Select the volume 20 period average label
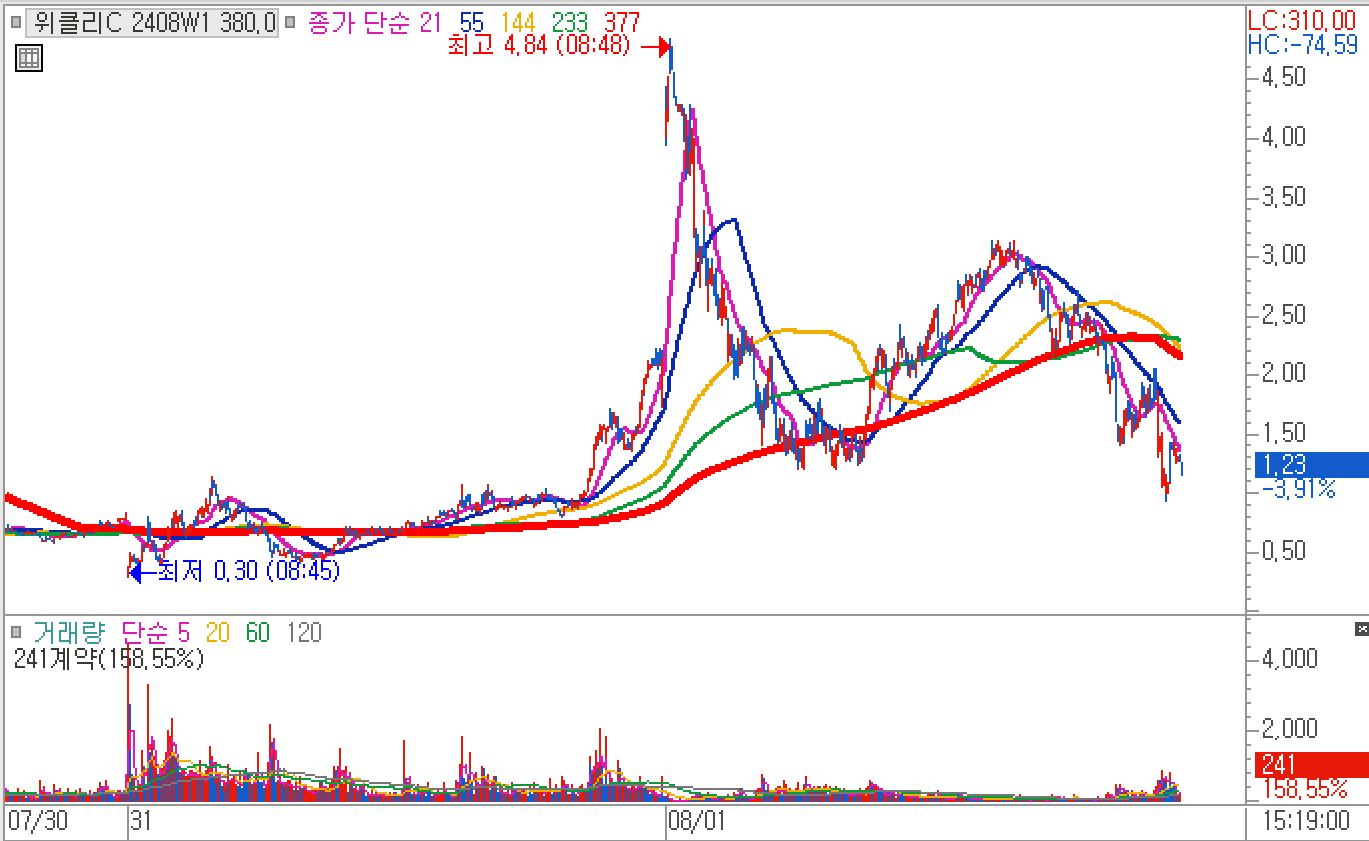This screenshot has width=1369, height=841. click(x=219, y=632)
